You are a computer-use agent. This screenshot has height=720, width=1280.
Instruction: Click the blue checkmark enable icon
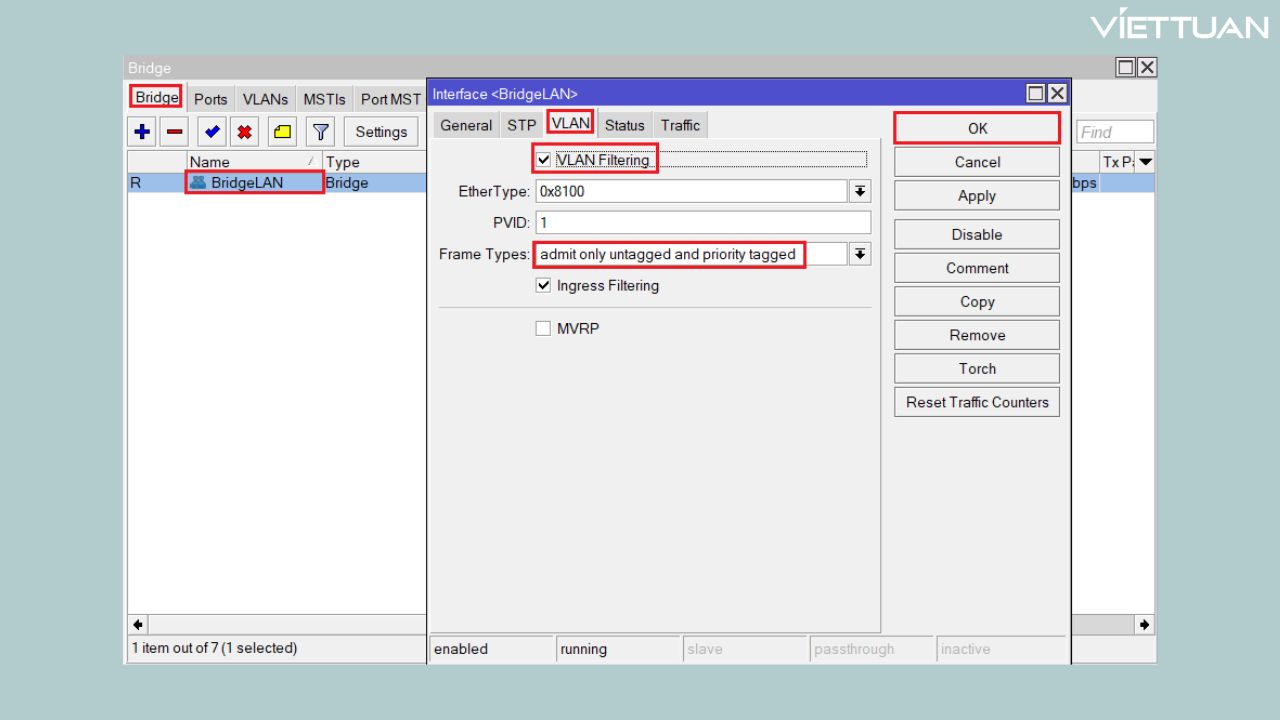(x=211, y=131)
